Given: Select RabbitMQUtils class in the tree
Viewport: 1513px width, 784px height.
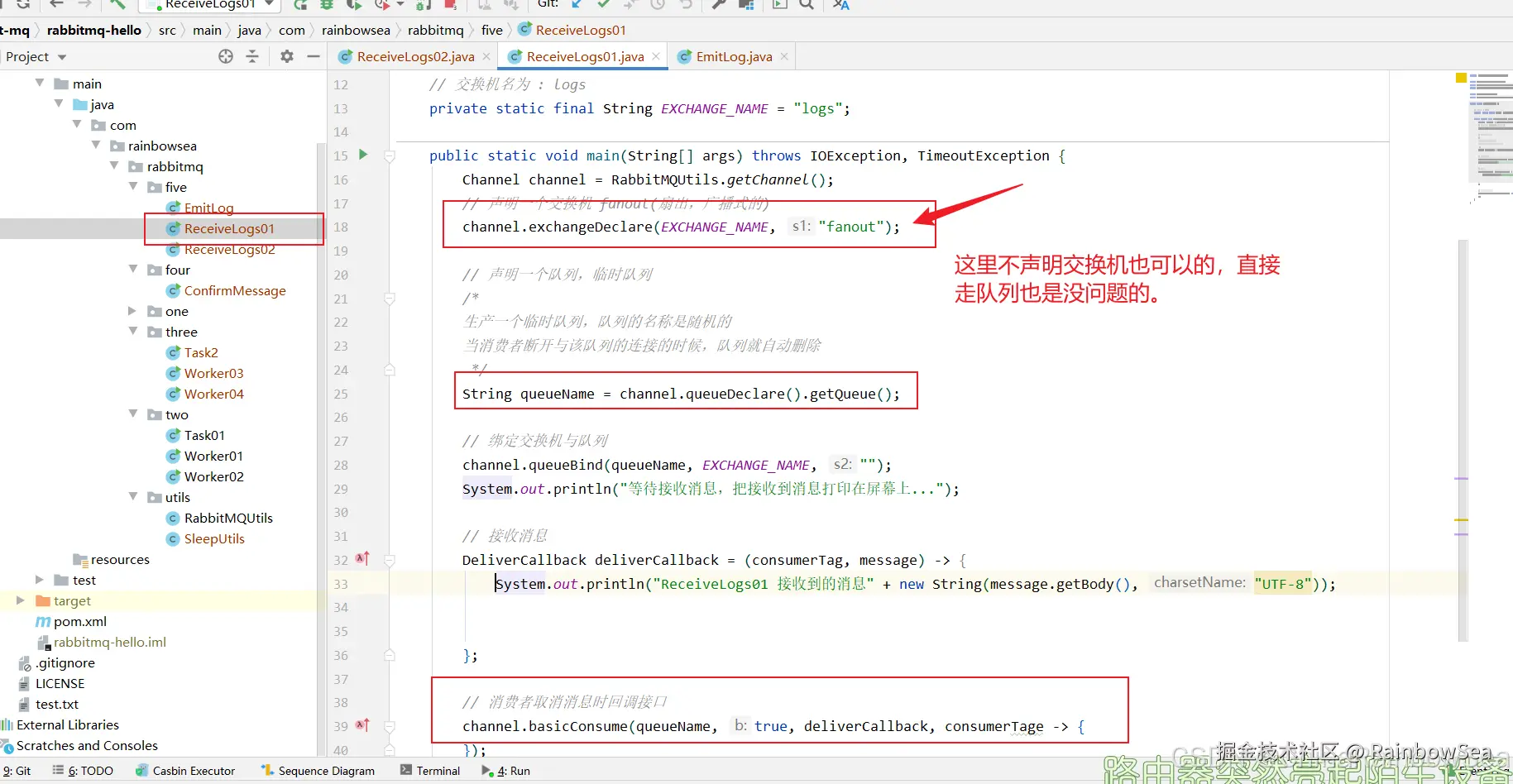Looking at the screenshot, I should point(228,518).
